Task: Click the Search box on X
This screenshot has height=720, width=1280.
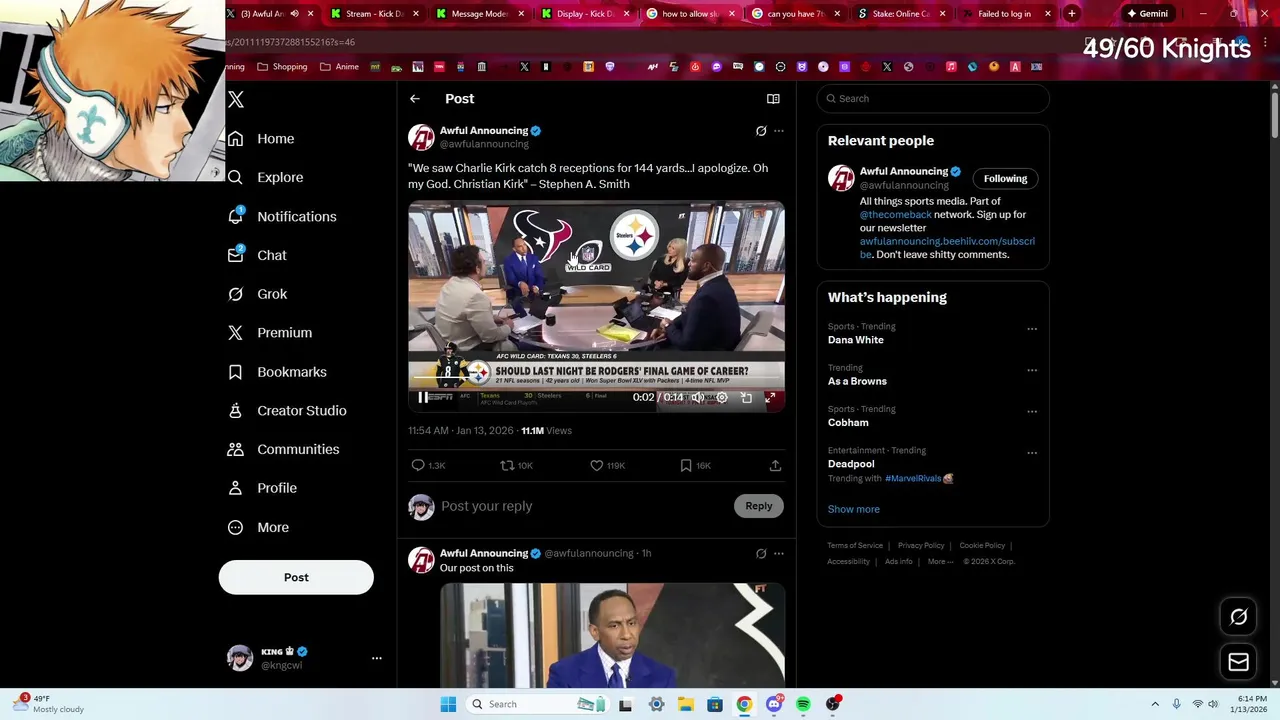Action: pos(933,99)
